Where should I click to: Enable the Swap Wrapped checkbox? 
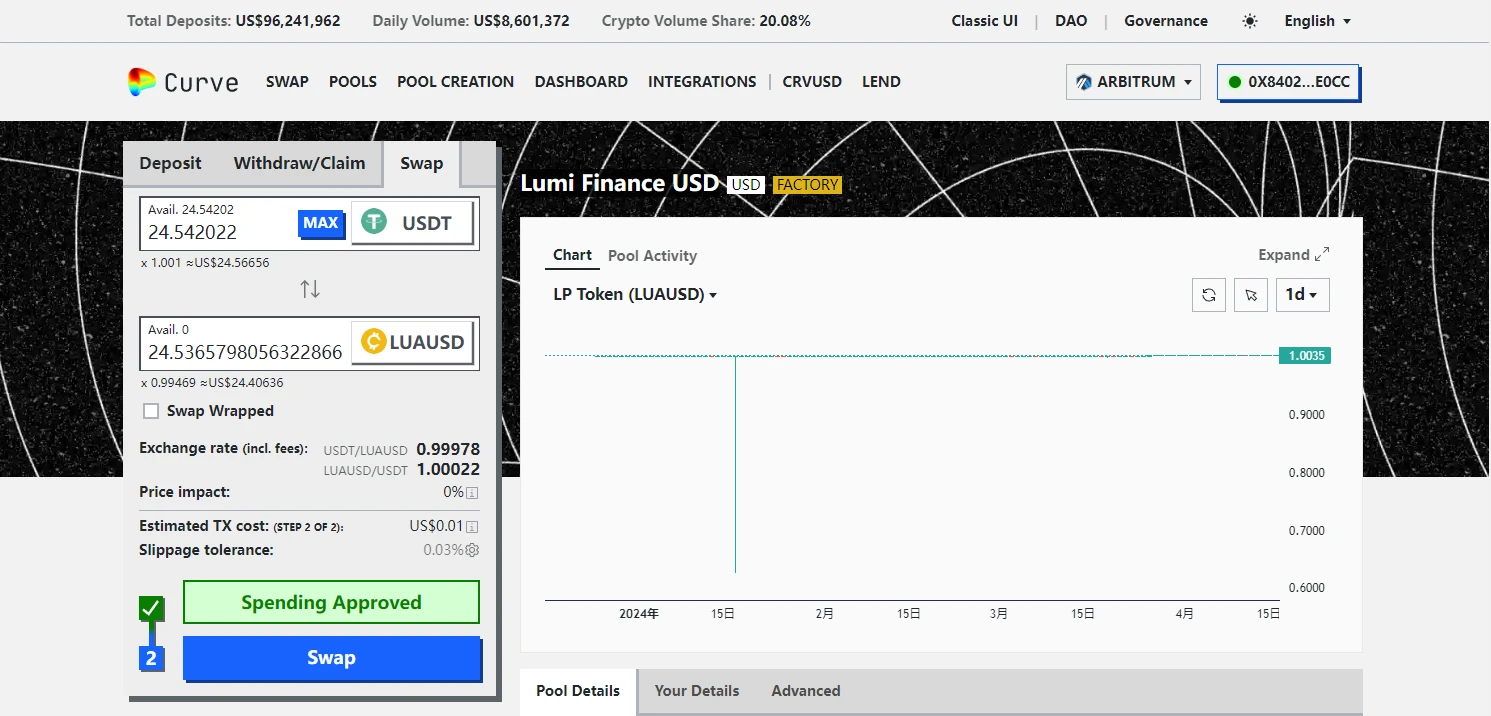click(x=151, y=411)
